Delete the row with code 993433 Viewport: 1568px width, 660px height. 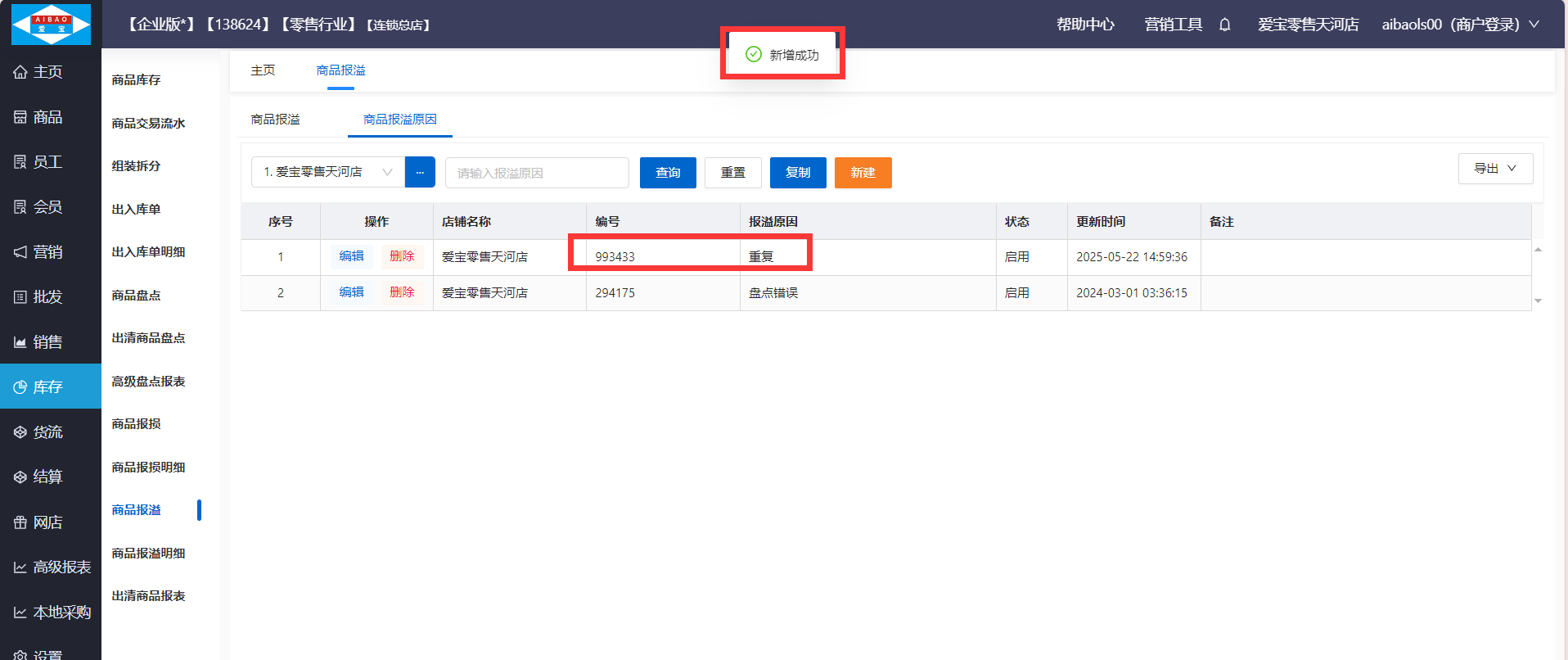tap(402, 256)
